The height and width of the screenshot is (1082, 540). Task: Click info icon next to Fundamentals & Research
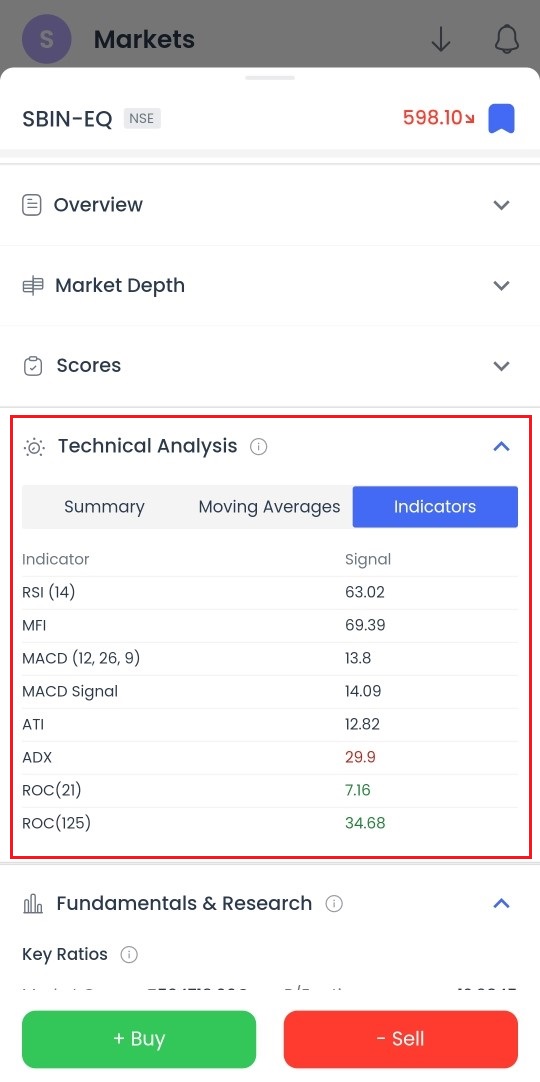[334, 903]
